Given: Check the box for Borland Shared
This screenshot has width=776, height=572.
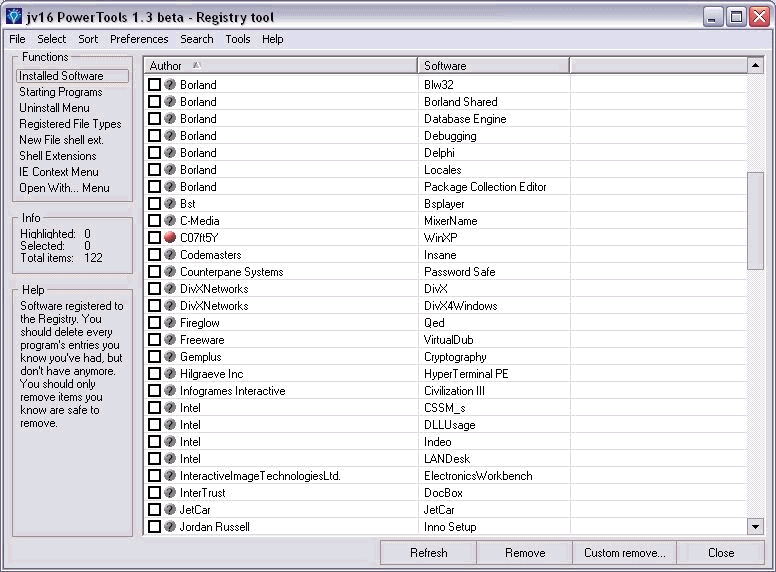Looking at the screenshot, I should [154, 101].
